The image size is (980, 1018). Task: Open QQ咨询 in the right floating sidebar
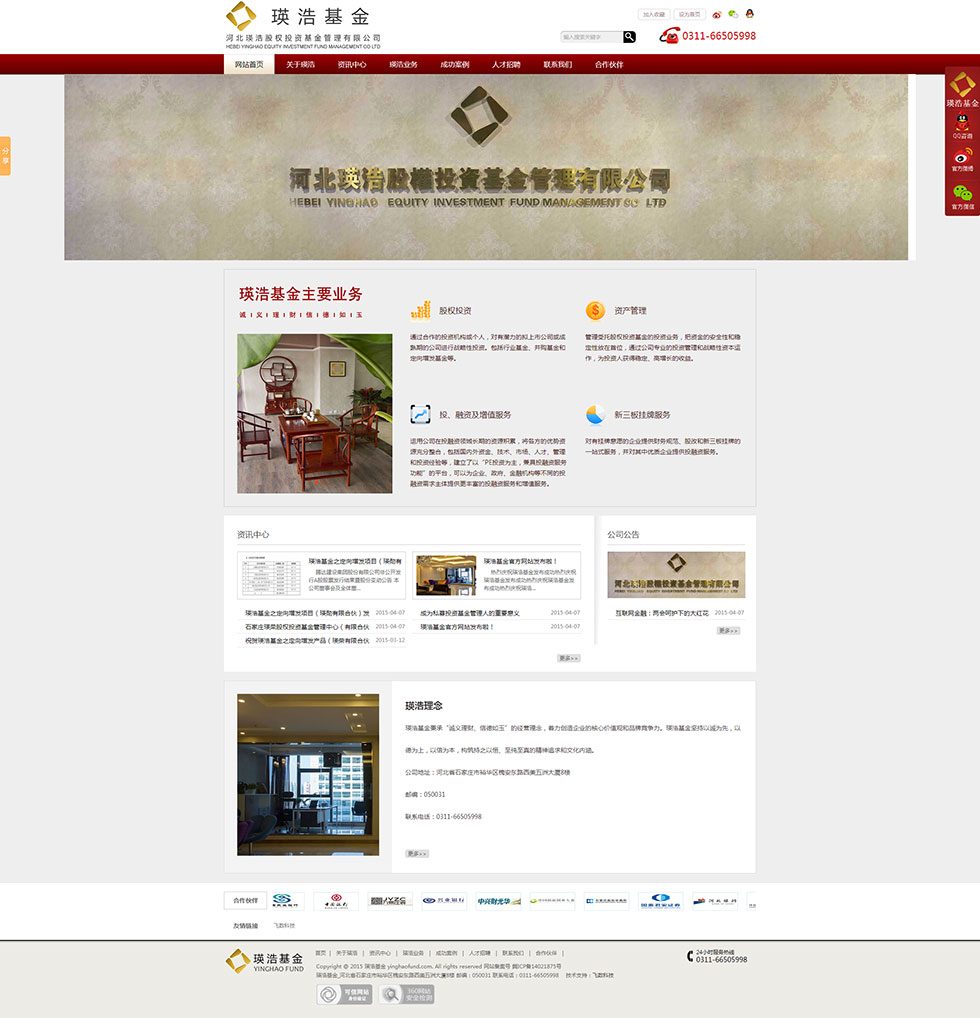[962, 126]
